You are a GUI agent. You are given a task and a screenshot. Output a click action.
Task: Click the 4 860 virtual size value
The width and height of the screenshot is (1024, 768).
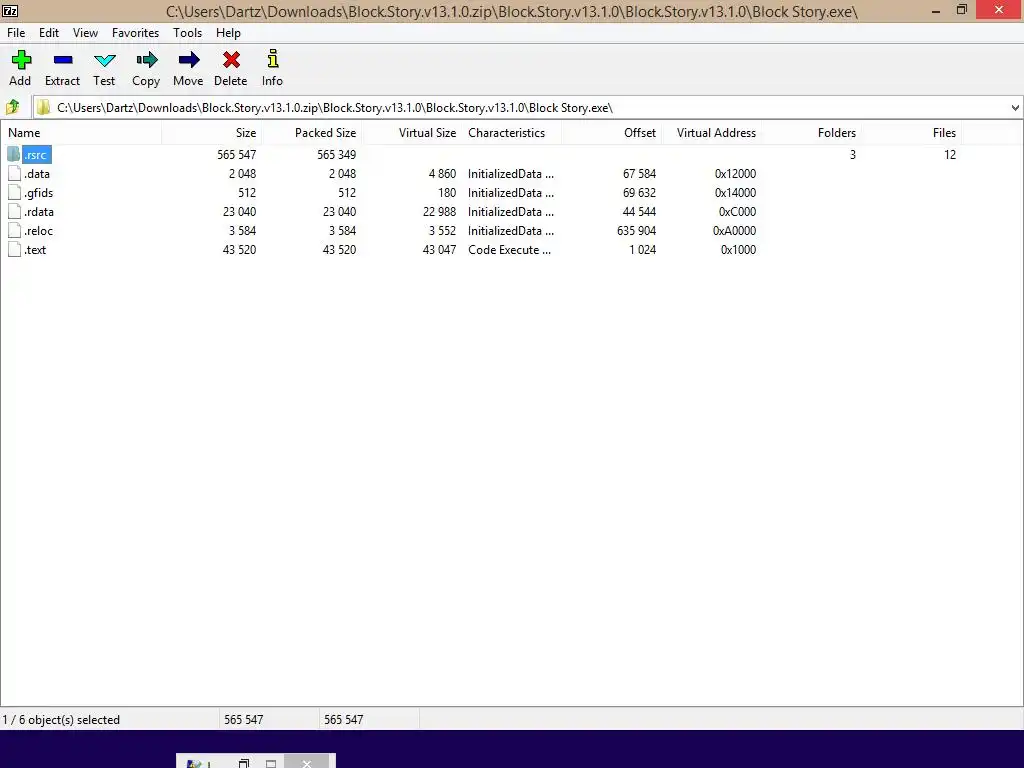pos(442,174)
